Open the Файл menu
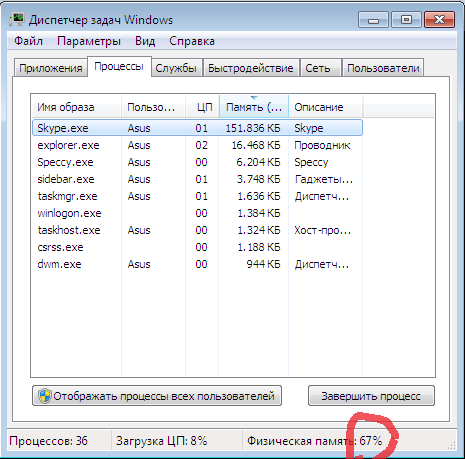 28,41
